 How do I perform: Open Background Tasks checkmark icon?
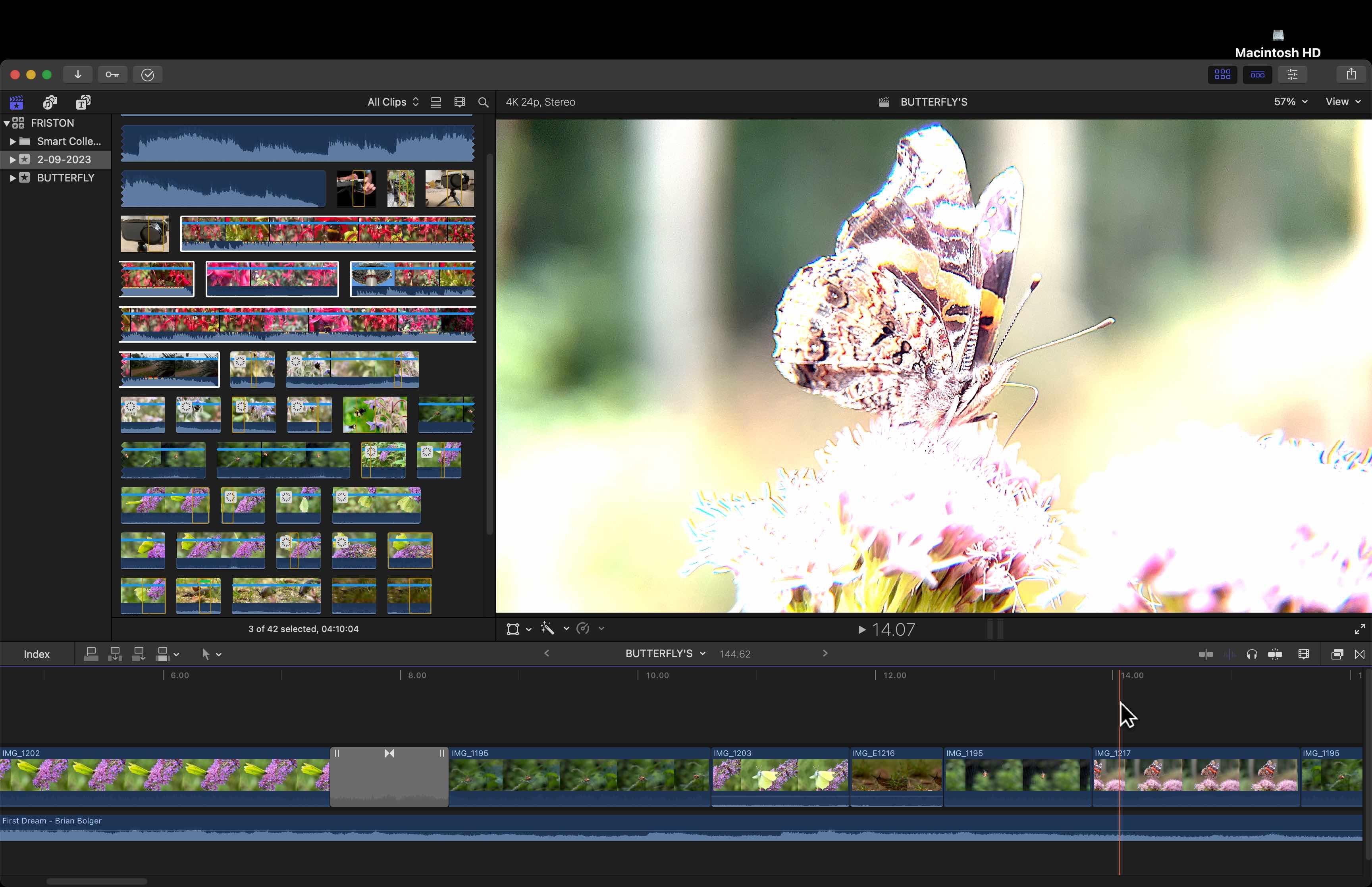click(147, 74)
